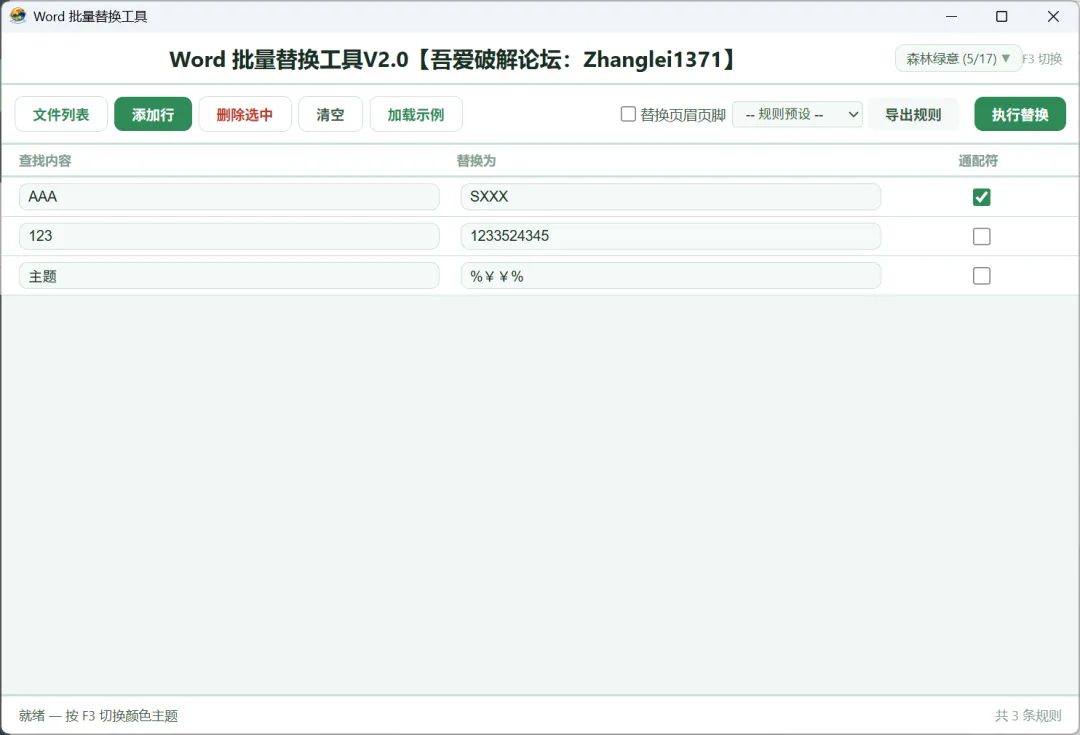Click the F3 切换 hint text

pyautogui.click(x=1042, y=59)
